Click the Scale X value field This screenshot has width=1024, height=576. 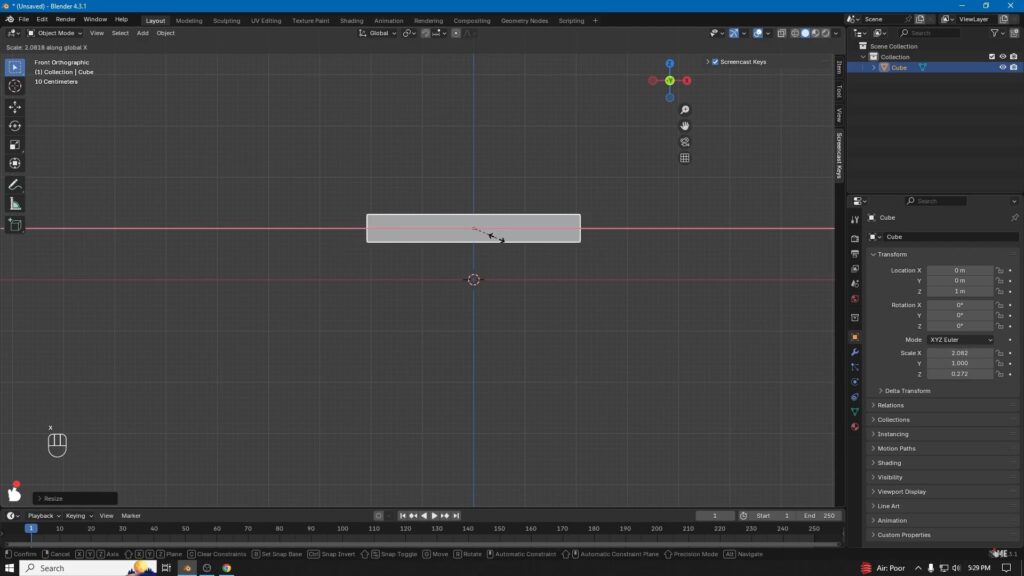[960, 353]
